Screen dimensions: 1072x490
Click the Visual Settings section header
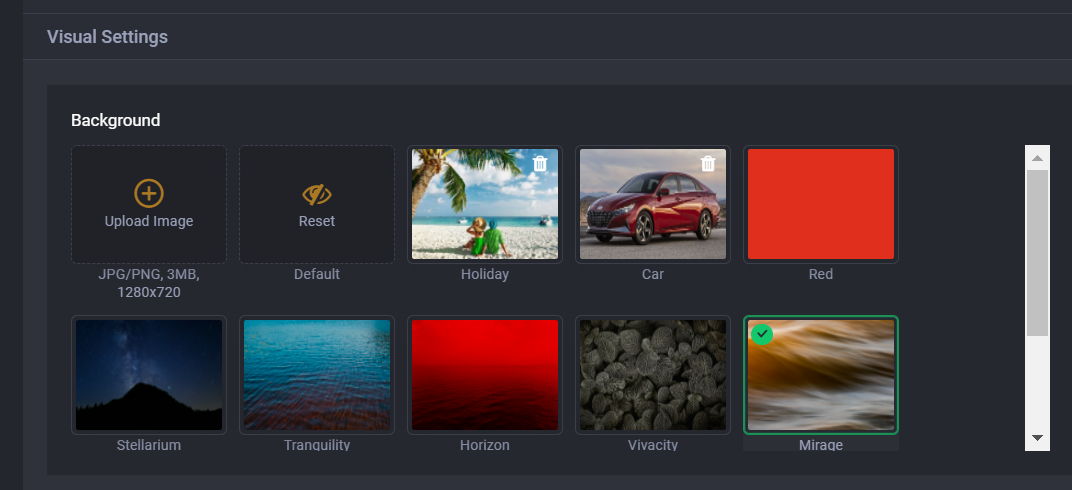point(107,37)
